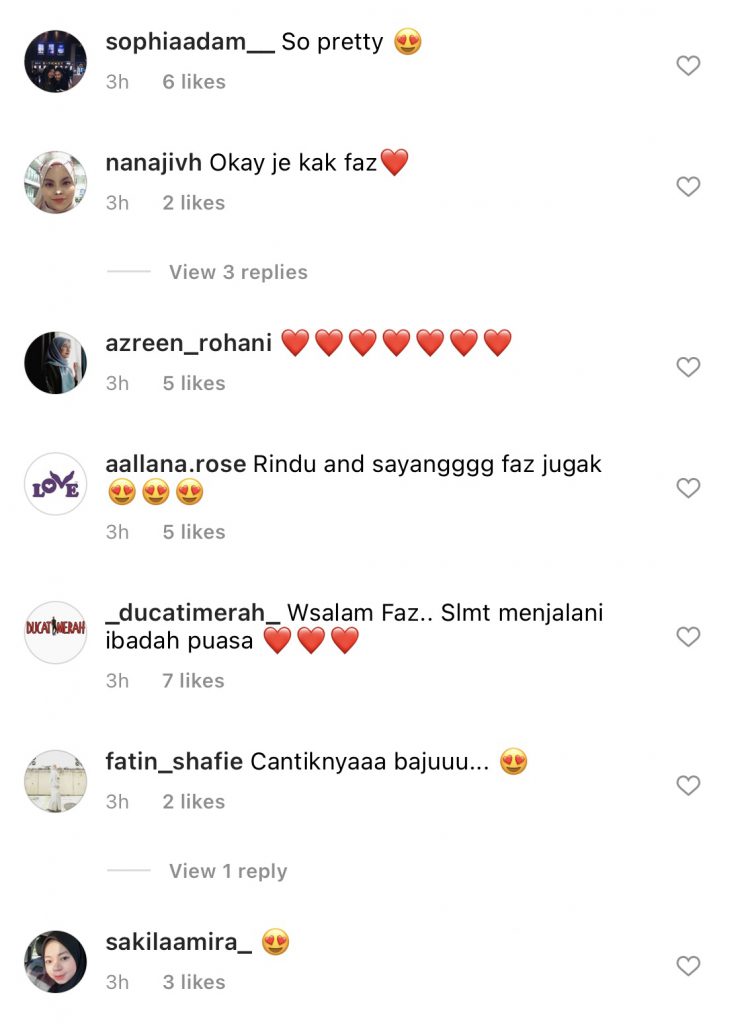This screenshot has height=1024, width=744.
Task: Visit the sophiaadam__ username link
Action: (x=190, y=42)
